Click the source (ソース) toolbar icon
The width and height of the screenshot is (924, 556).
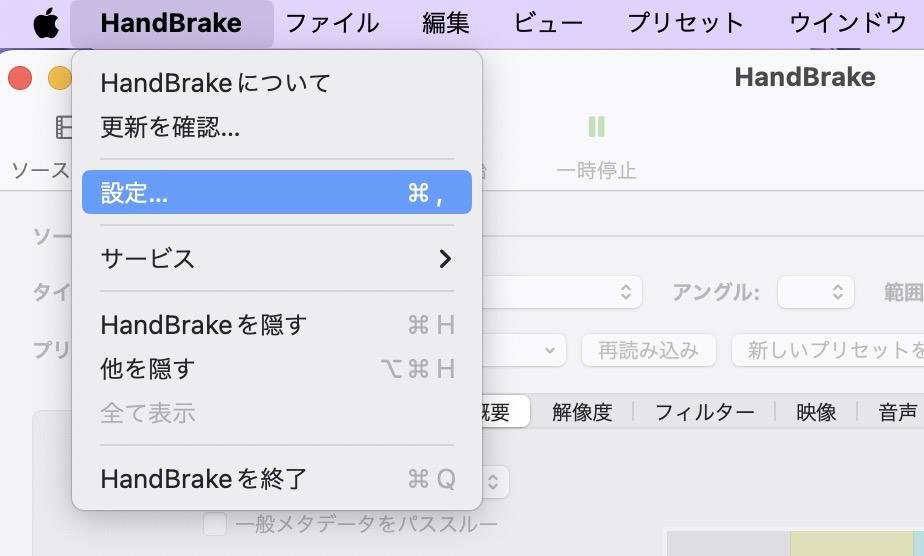point(64,127)
